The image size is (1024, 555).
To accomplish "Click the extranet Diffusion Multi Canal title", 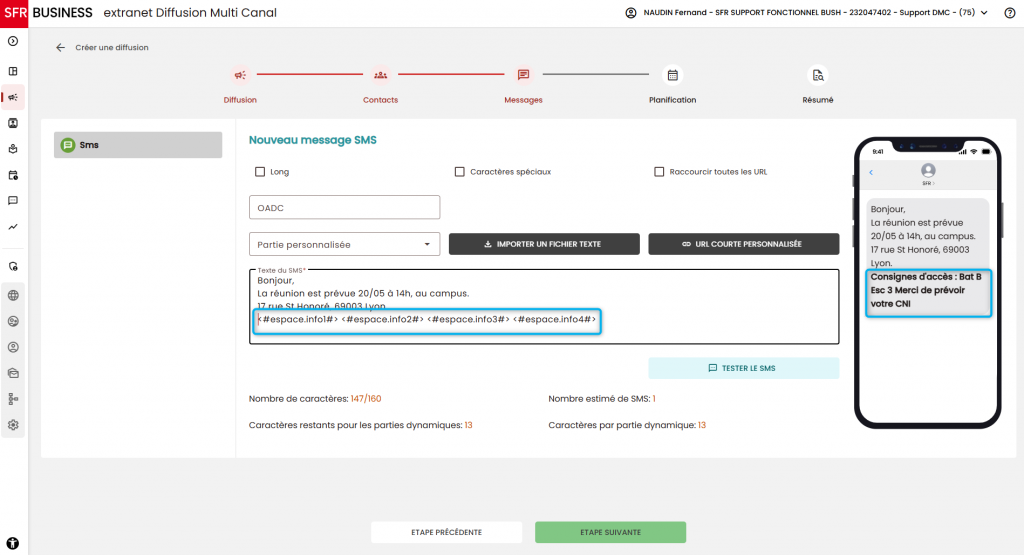I will tap(190, 12).
